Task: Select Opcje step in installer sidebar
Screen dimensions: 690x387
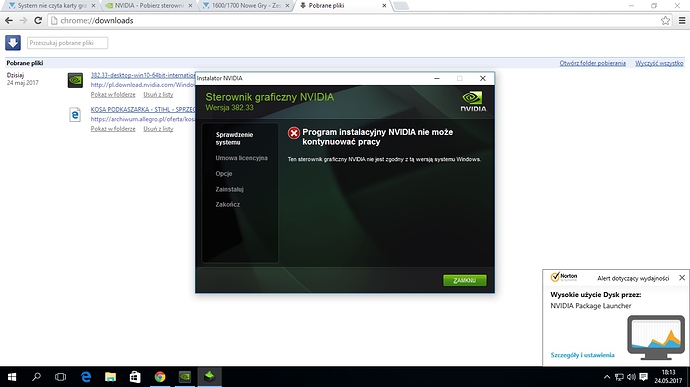Action: [224, 173]
